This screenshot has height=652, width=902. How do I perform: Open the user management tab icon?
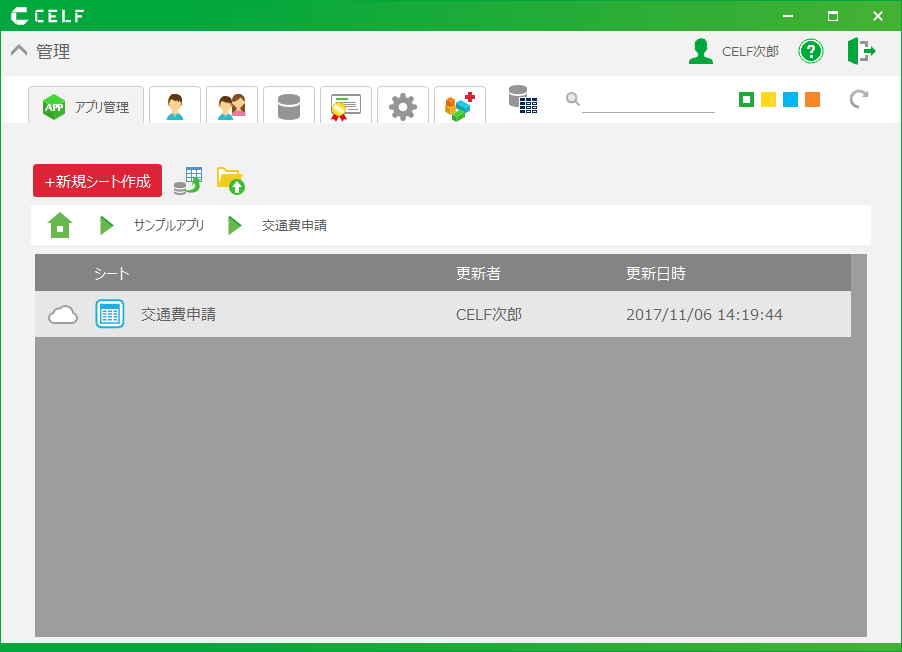tap(175, 105)
